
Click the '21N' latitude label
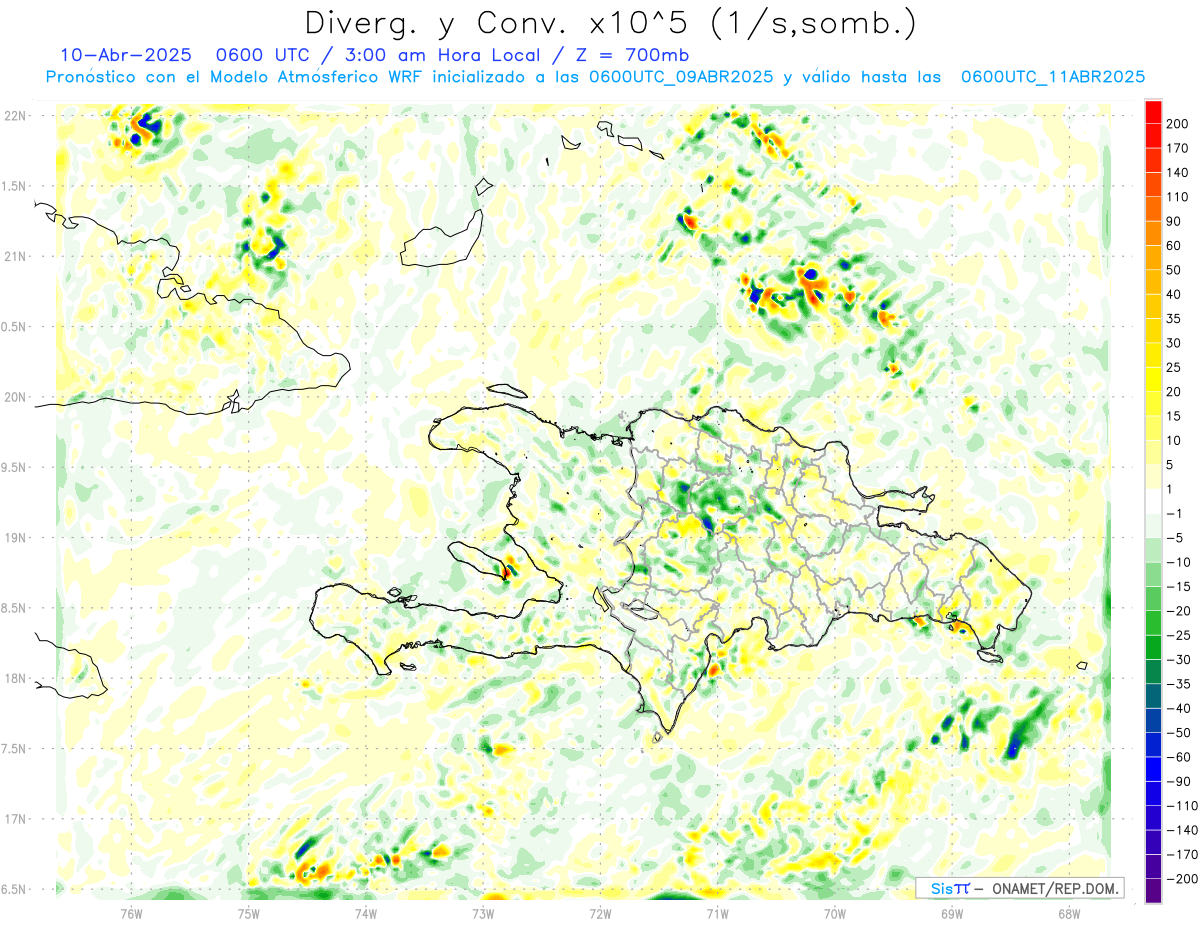click(x=14, y=256)
